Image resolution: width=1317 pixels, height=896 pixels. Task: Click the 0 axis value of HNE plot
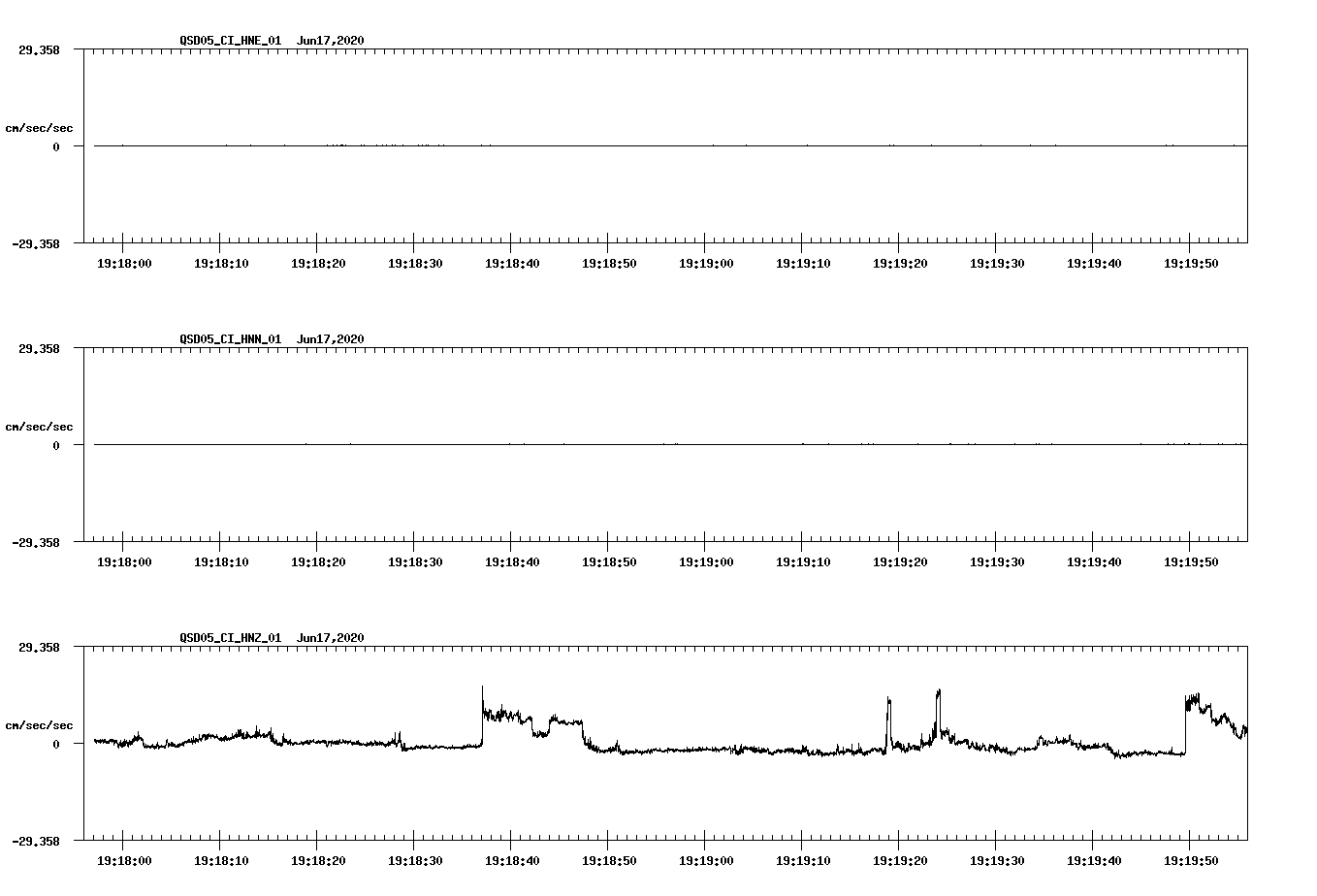point(56,147)
